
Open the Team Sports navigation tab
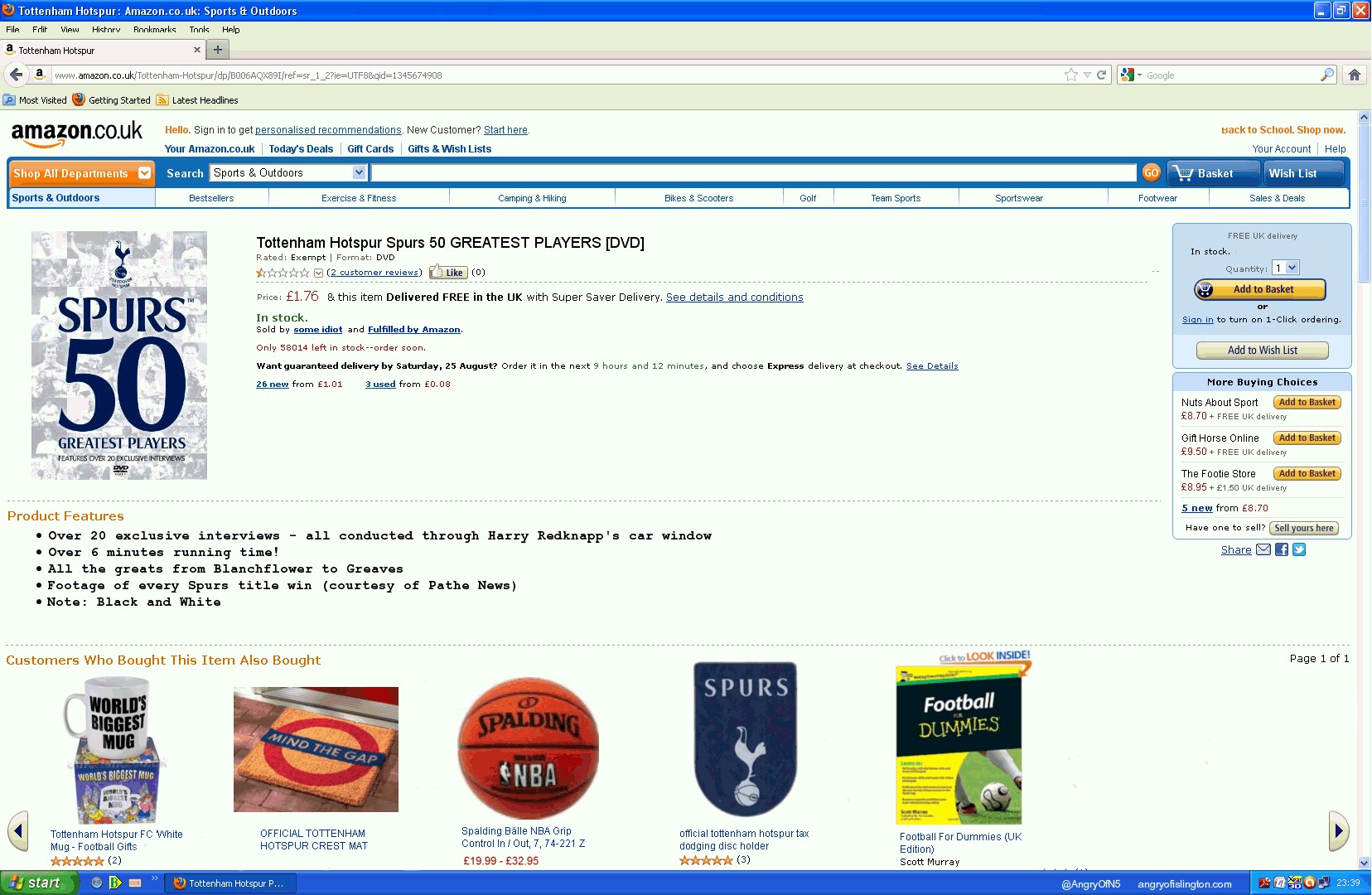coord(896,198)
